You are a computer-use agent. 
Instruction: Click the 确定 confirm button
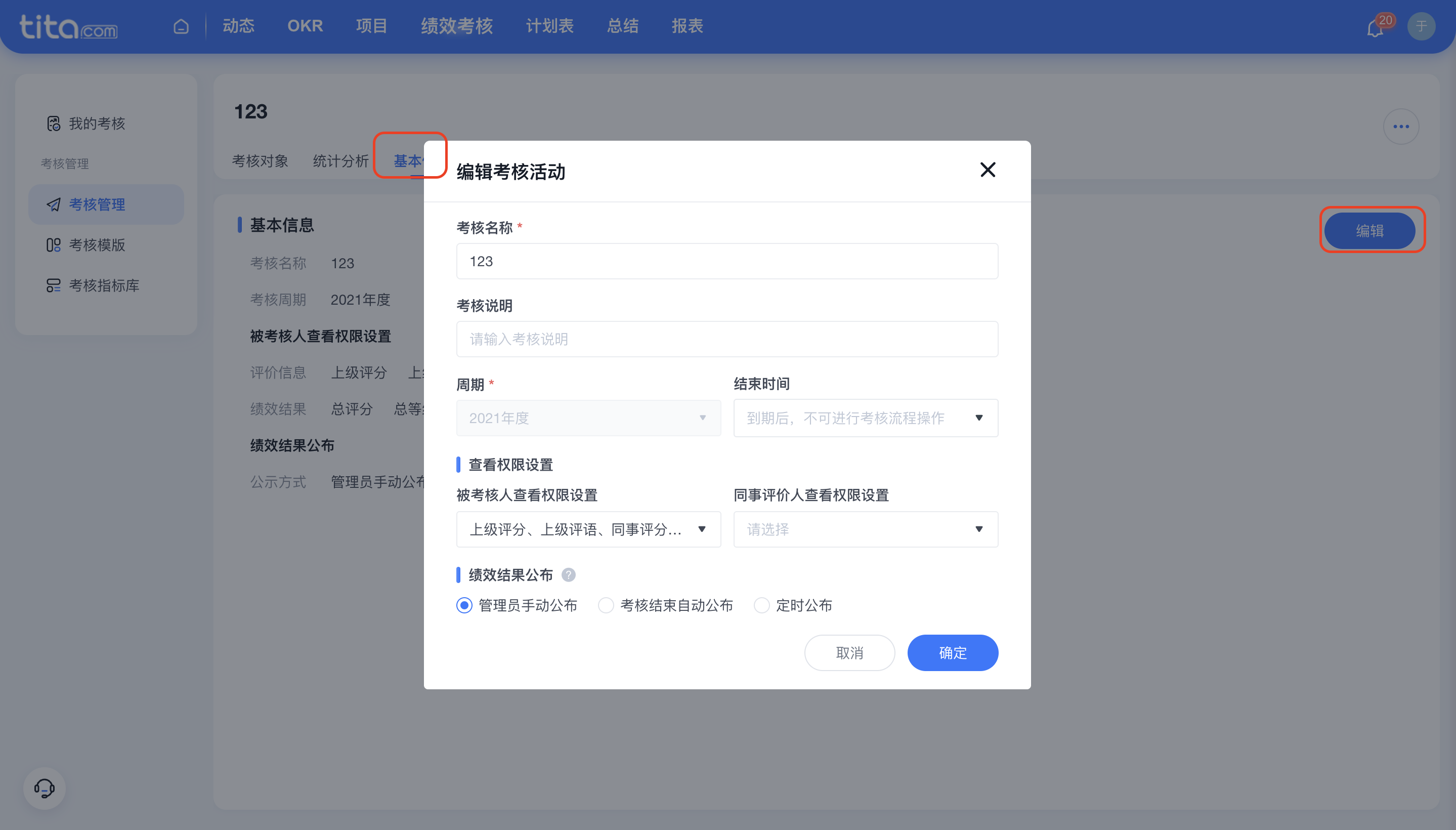pos(952,653)
